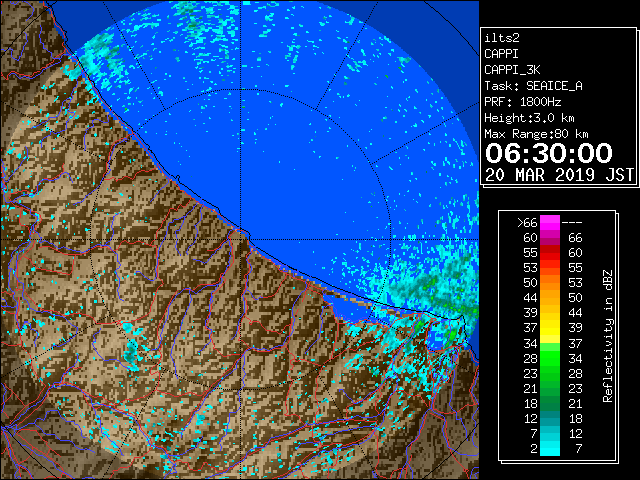
Task: Select the "PRF: 1800Hz" text
Action: pyautogui.click(x=522, y=102)
